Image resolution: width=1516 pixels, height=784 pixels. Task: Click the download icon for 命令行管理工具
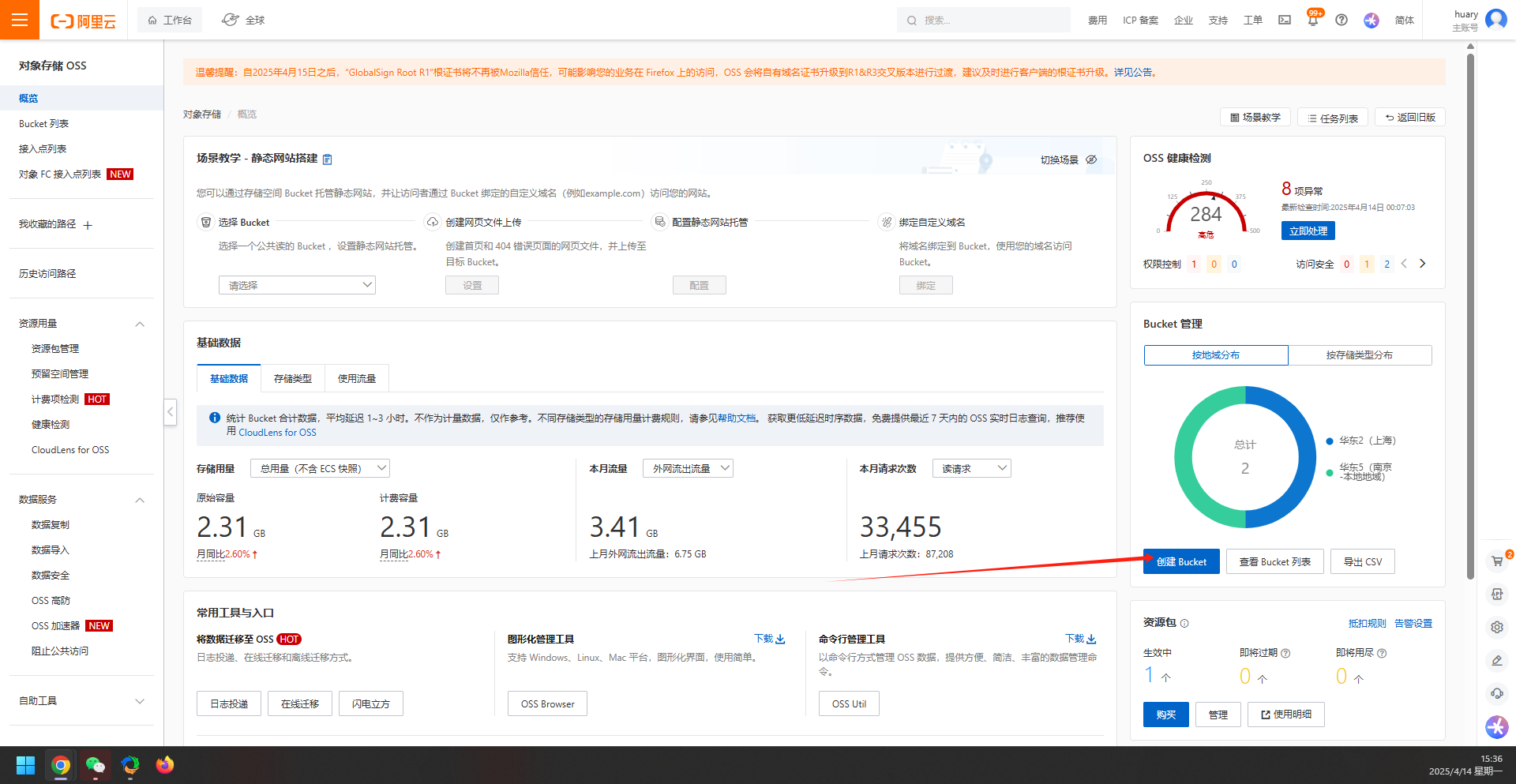coord(1090,639)
